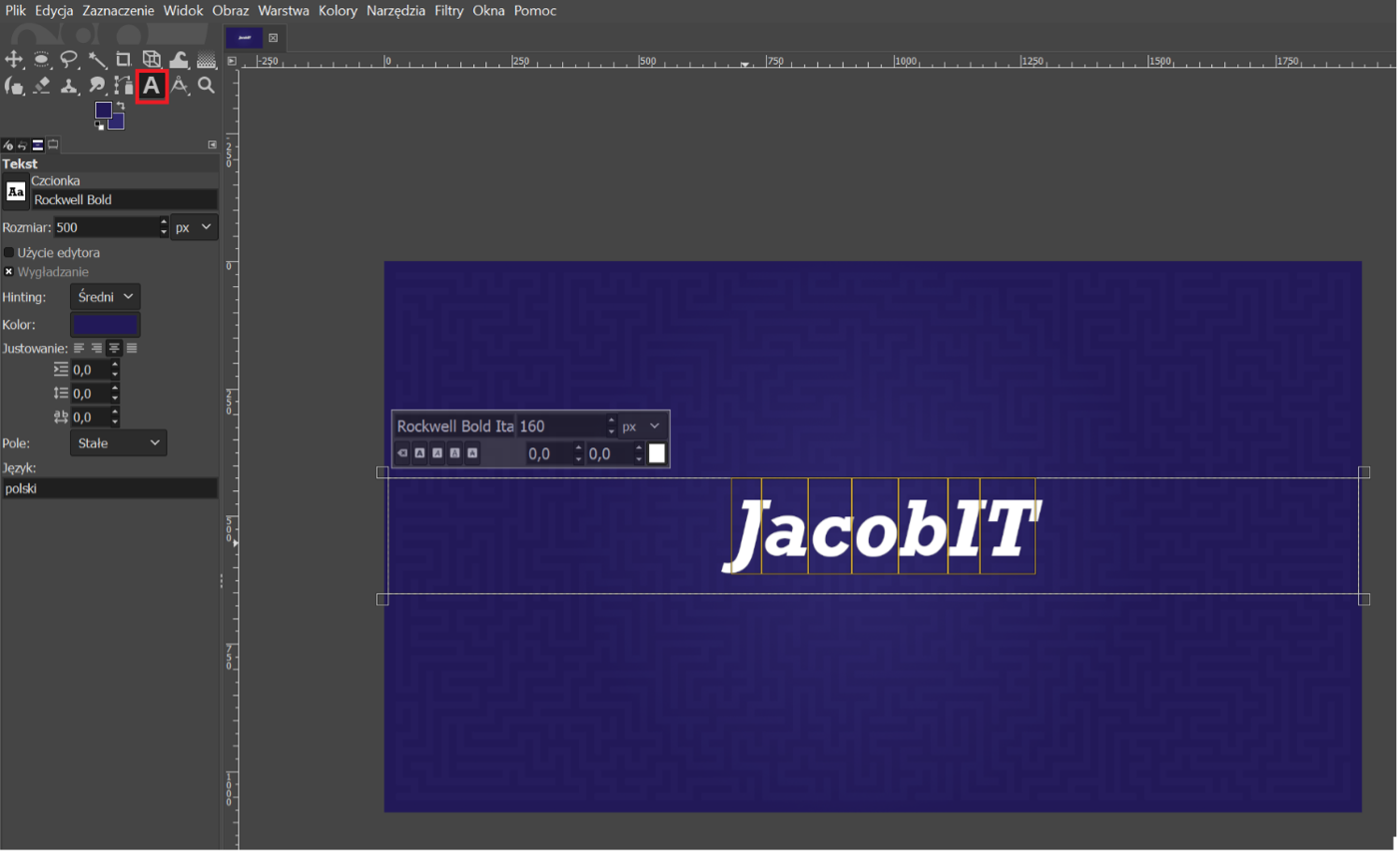
Task: Click the Kolor text color swatch
Action: click(x=106, y=325)
